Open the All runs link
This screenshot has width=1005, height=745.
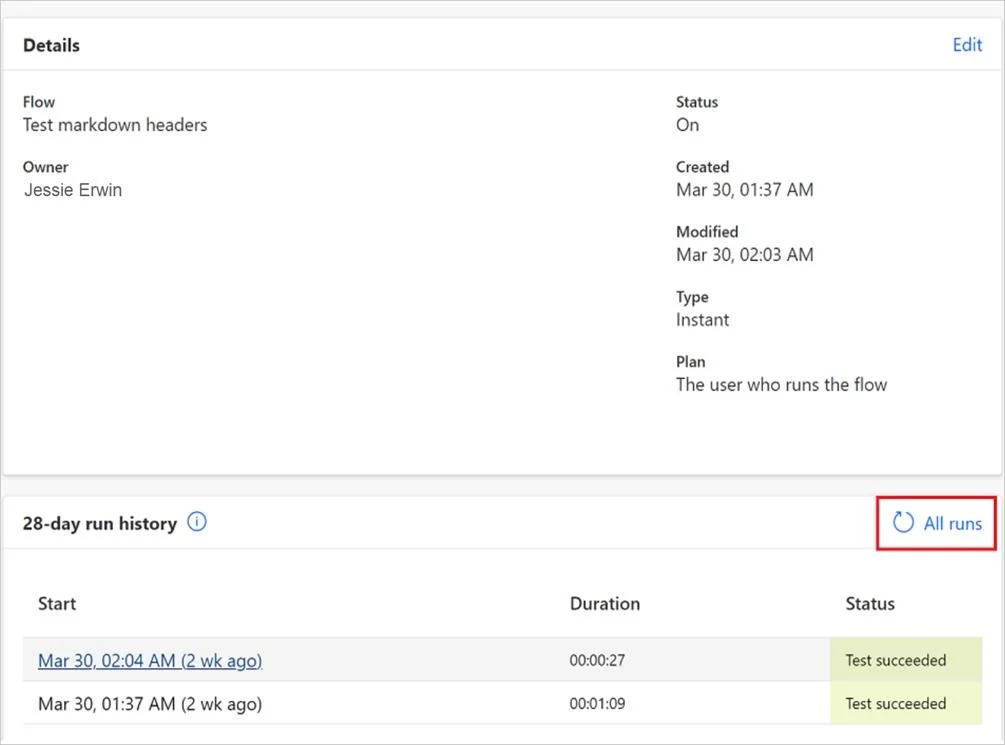coord(952,523)
